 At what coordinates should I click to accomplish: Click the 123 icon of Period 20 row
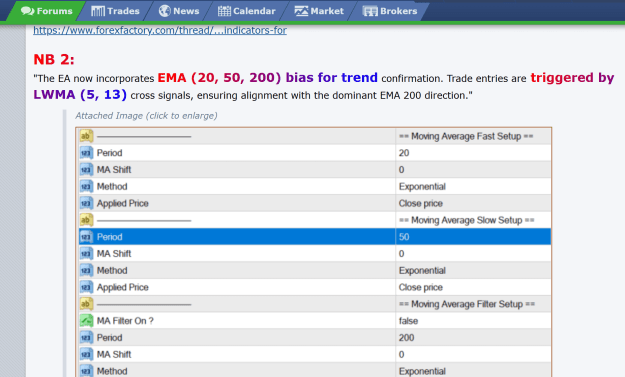[86, 153]
